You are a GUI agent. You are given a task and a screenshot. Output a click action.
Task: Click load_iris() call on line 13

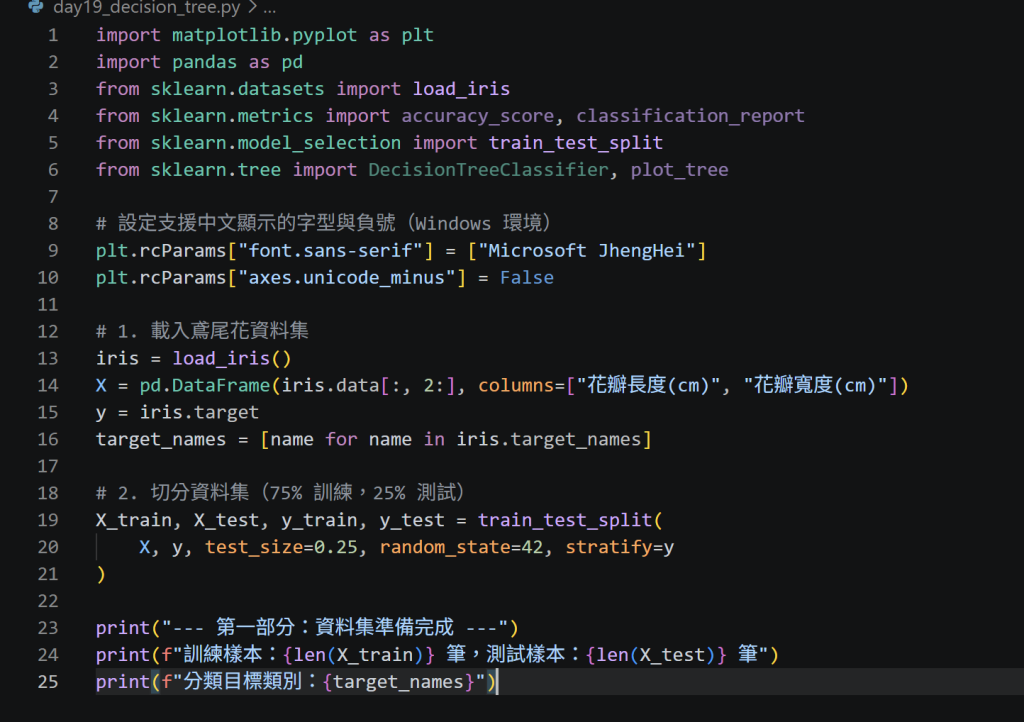click(x=232, y=358)
